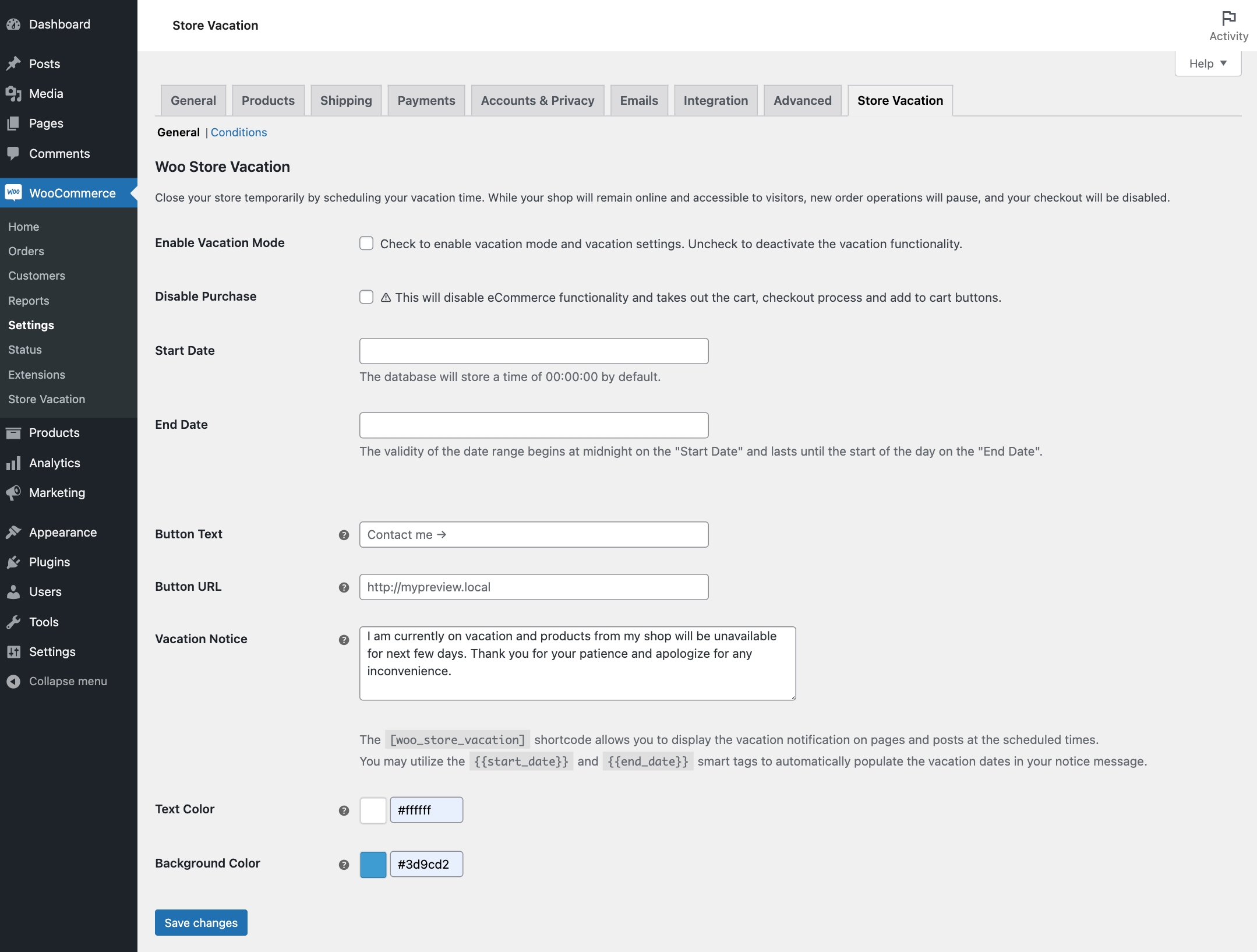The width and height of the screenshot is (1257, 952).
Task: Click the Tools wrench icon
Action: coord(13,622)
